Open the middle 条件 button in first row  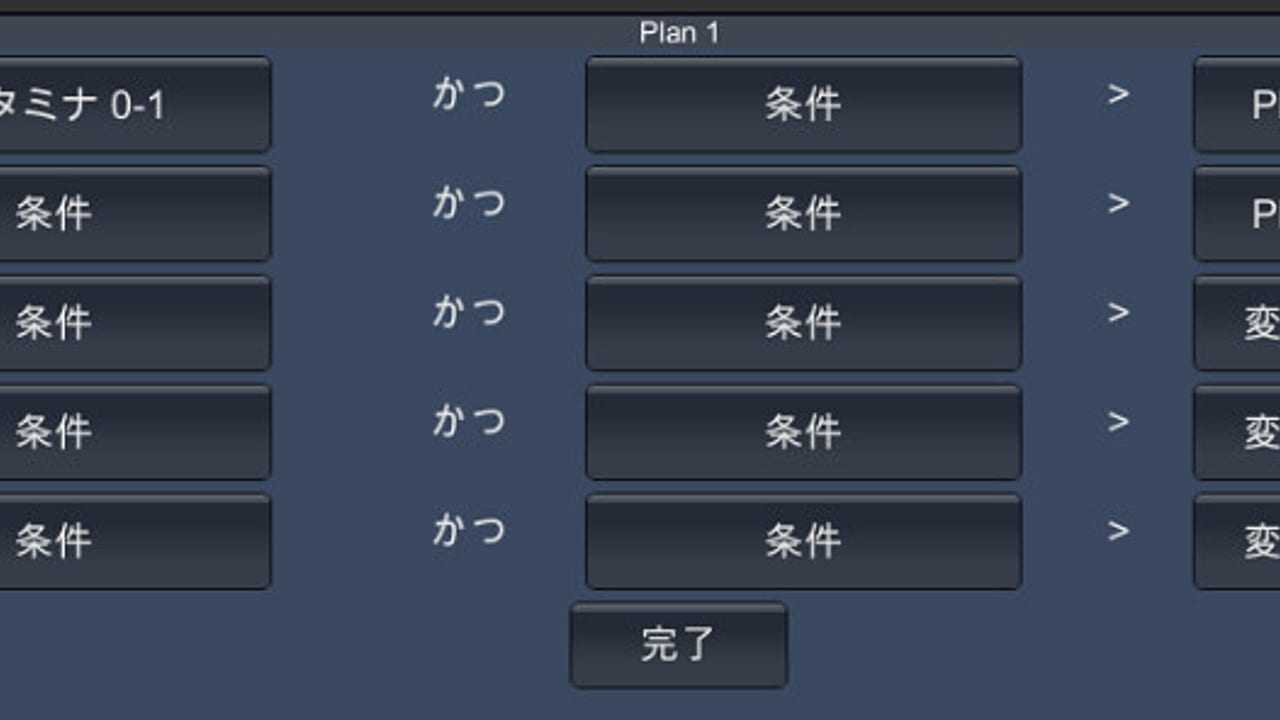(803, 104)
